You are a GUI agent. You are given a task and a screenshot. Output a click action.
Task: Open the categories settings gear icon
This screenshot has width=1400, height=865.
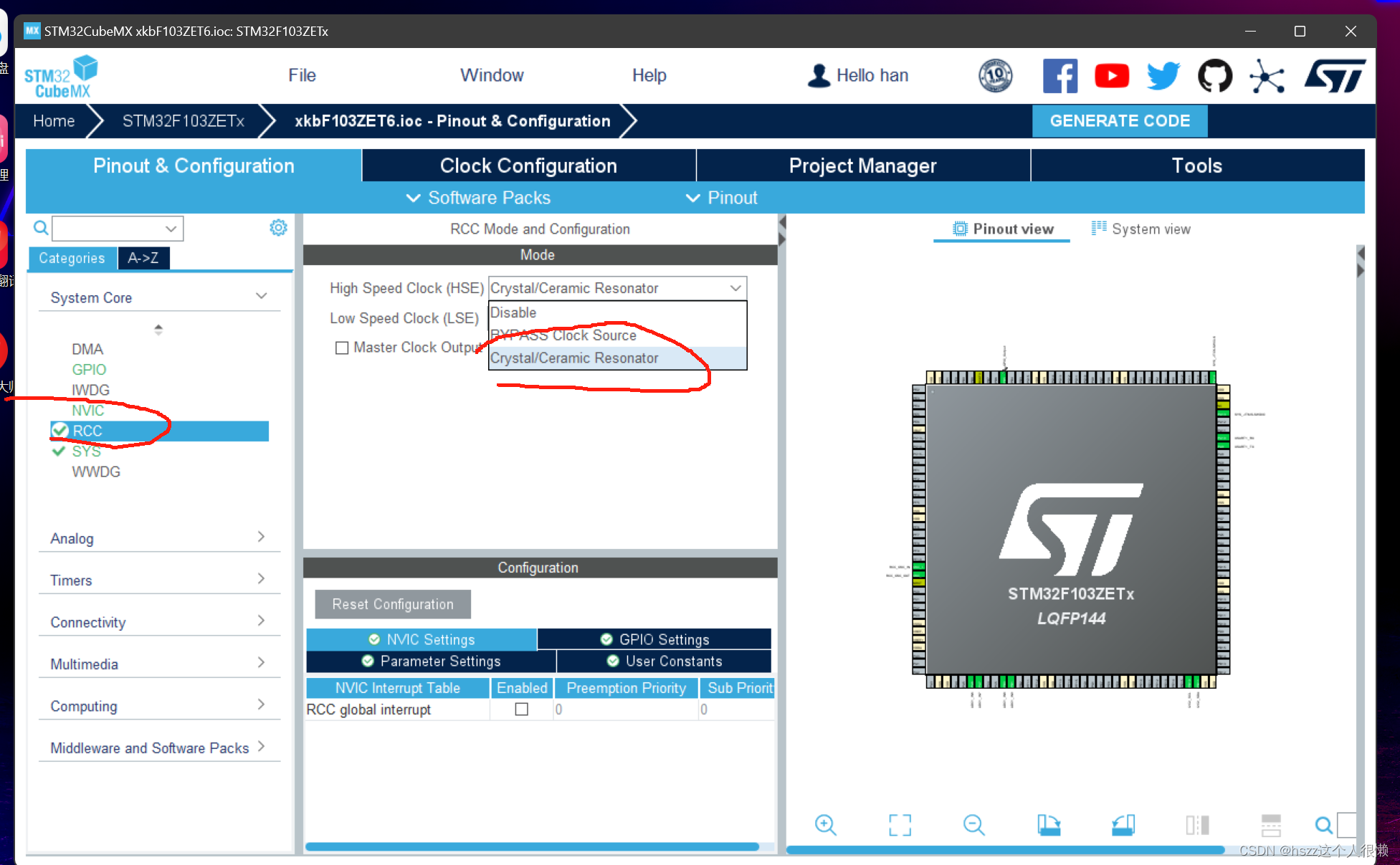[278, 228]
